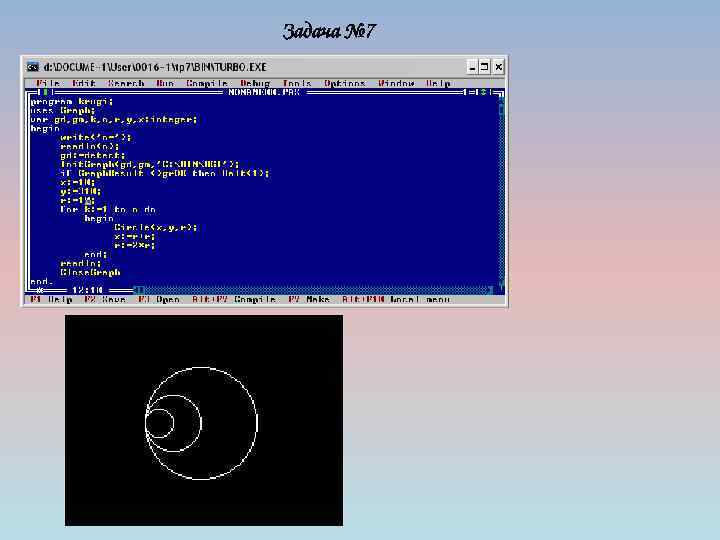Click F2 Save in status line
The width and height of the screenshot is (720, 540).
[105, 299]
